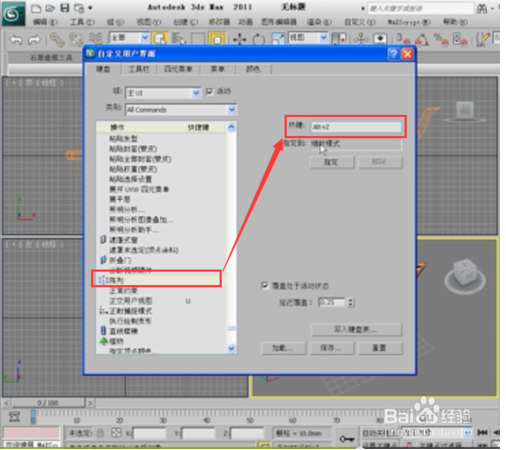This screenshot has width=506, height=450.
Task: Select the Unlink selection icon
Action: click(x=76, y=39)
